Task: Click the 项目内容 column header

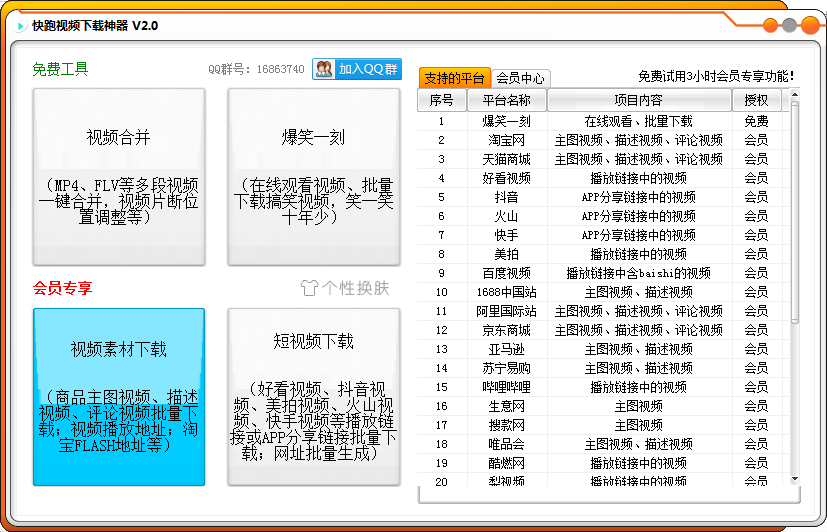Action: (638, 100)
